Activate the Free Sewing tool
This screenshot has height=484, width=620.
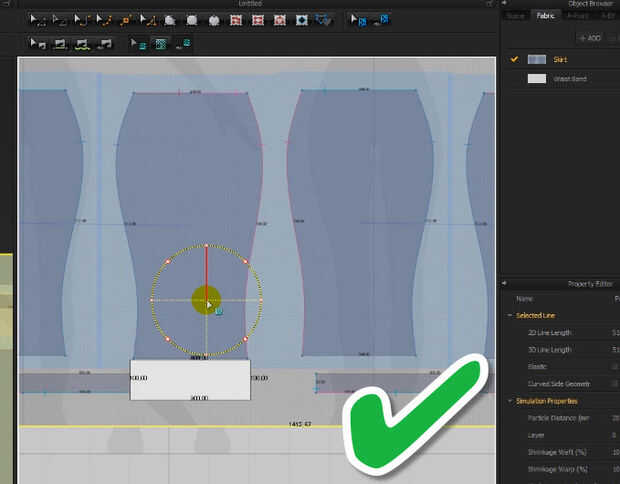(82, 43)
